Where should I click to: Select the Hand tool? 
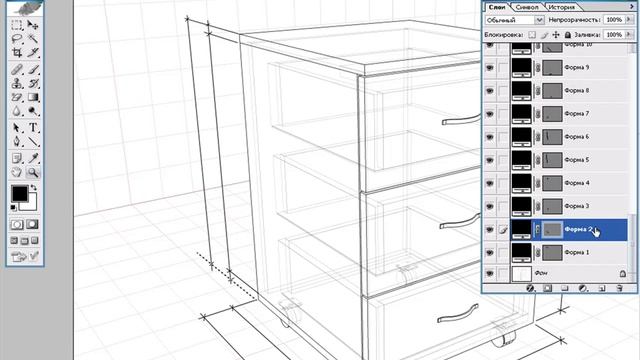[17, 172]
